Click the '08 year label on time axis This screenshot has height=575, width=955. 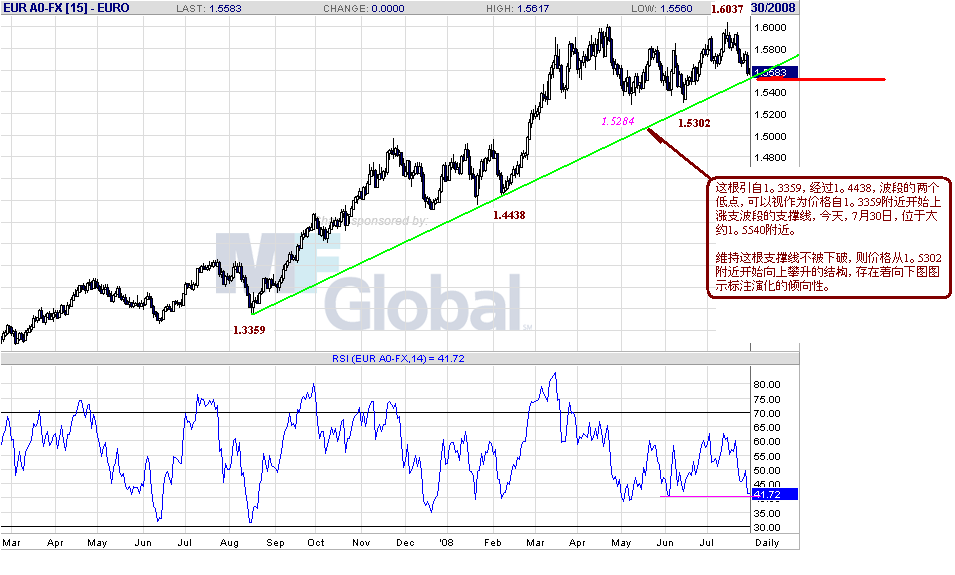tap(447, 543)
